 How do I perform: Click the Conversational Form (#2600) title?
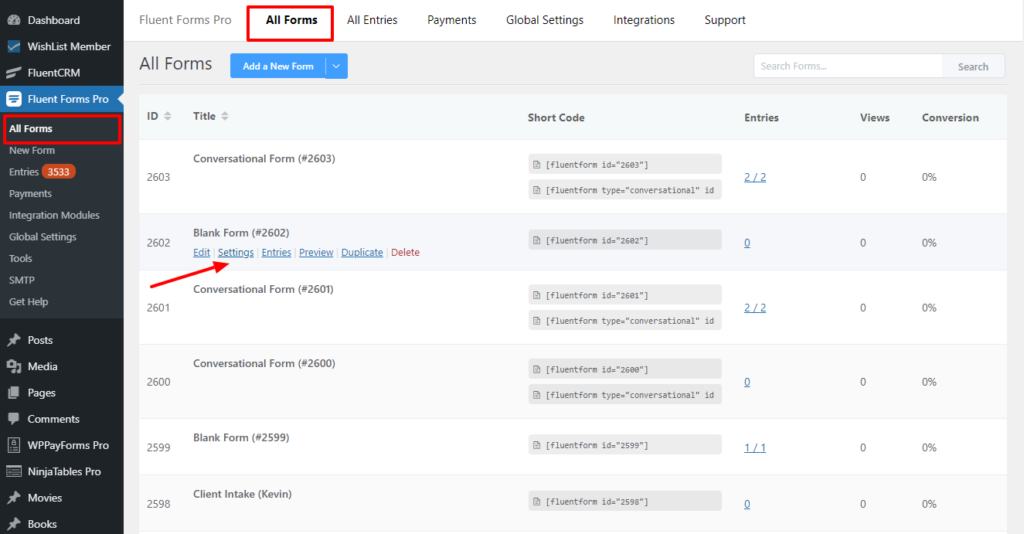(264, 364)
